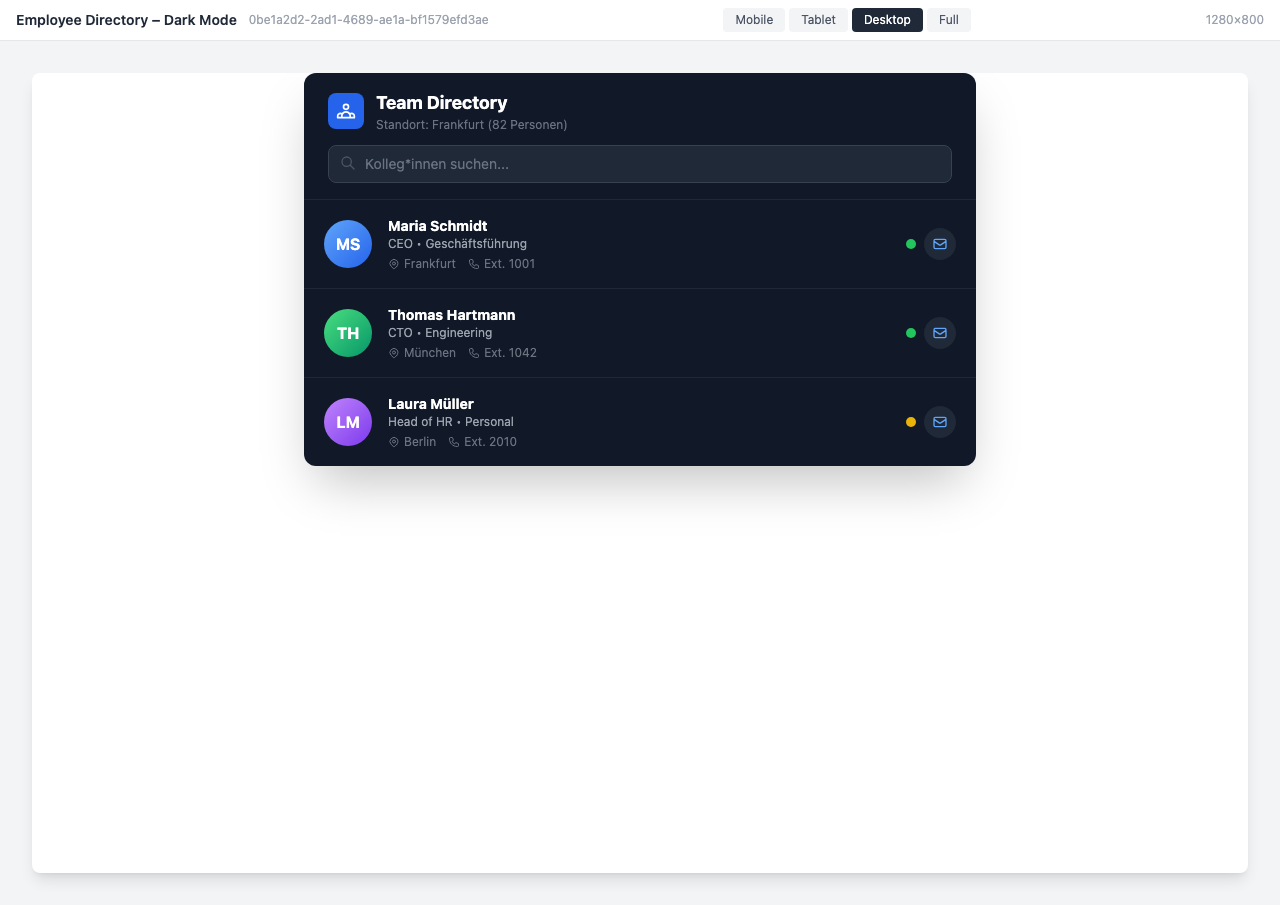Click the phone icon next to Ext. 1001
Viewport: 1280px width, 905px height.
click(x=473, y=264)
